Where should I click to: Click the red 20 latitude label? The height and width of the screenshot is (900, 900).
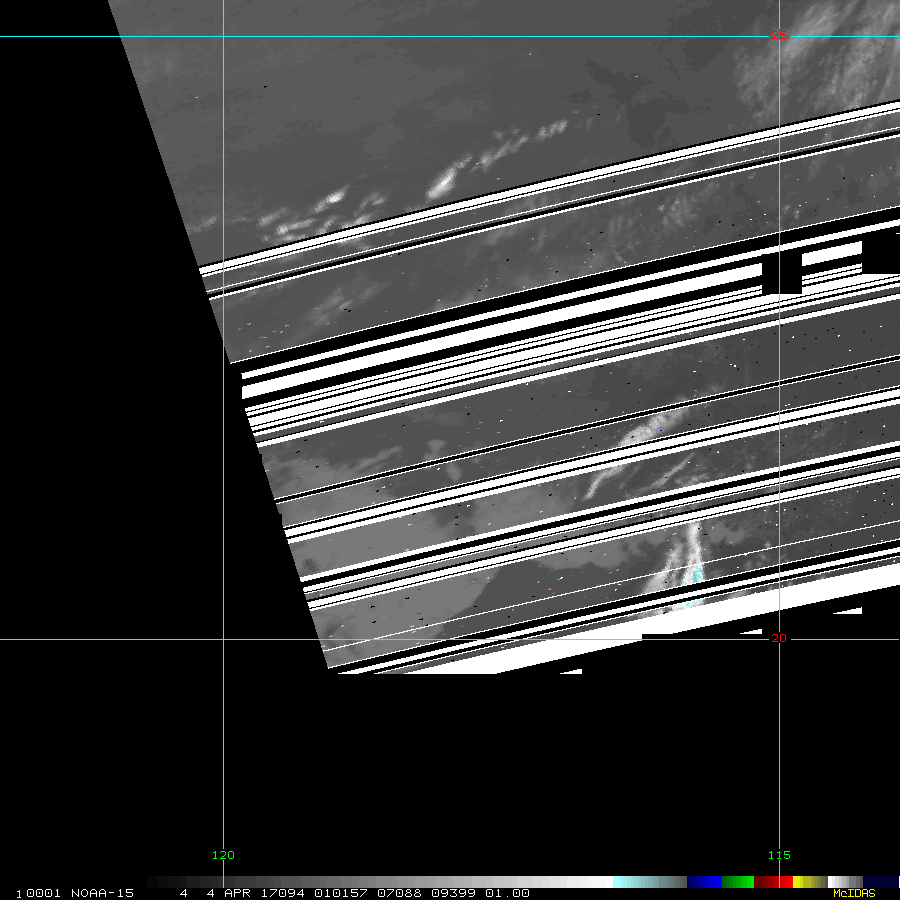click(778, 638)
